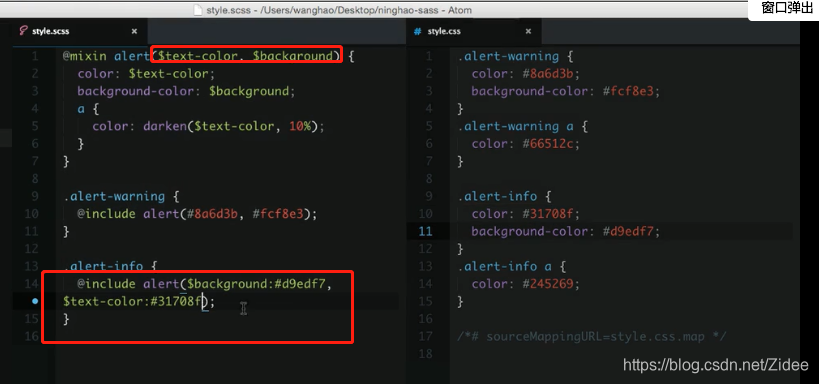Screen dimensions: 819x384
Task: Click 'color: #245269;' in style.css
Action: (x=526, y=284)
